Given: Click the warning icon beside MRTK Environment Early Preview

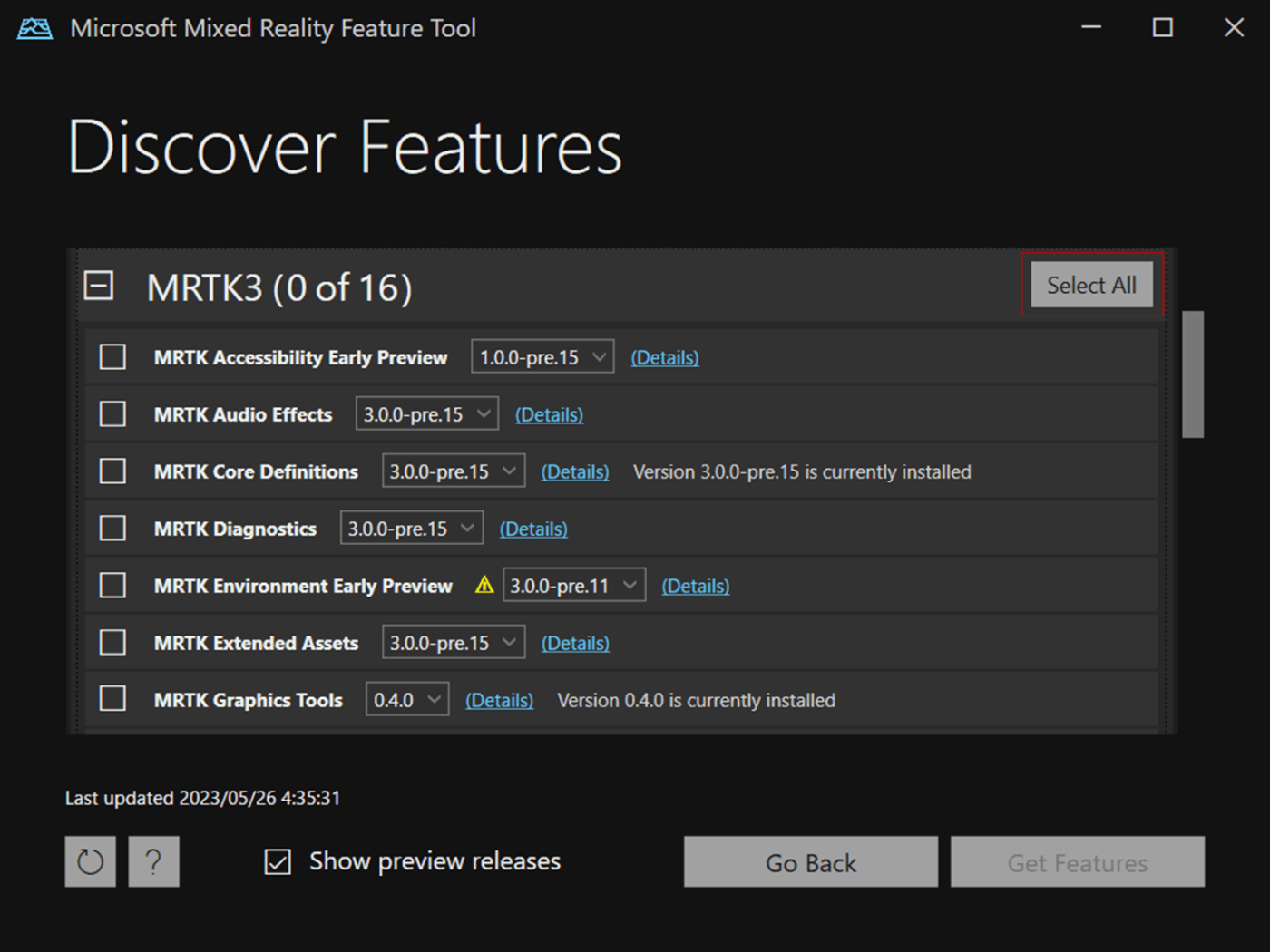Looking at the screenshot, I should click(484, 585).
